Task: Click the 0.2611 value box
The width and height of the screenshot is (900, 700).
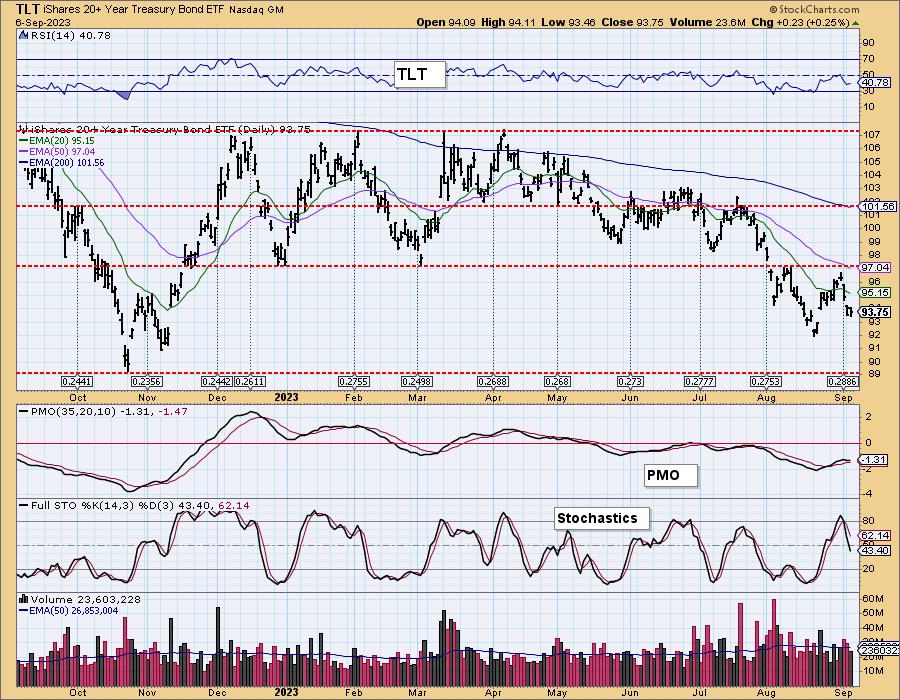Action: pos(250,382)
